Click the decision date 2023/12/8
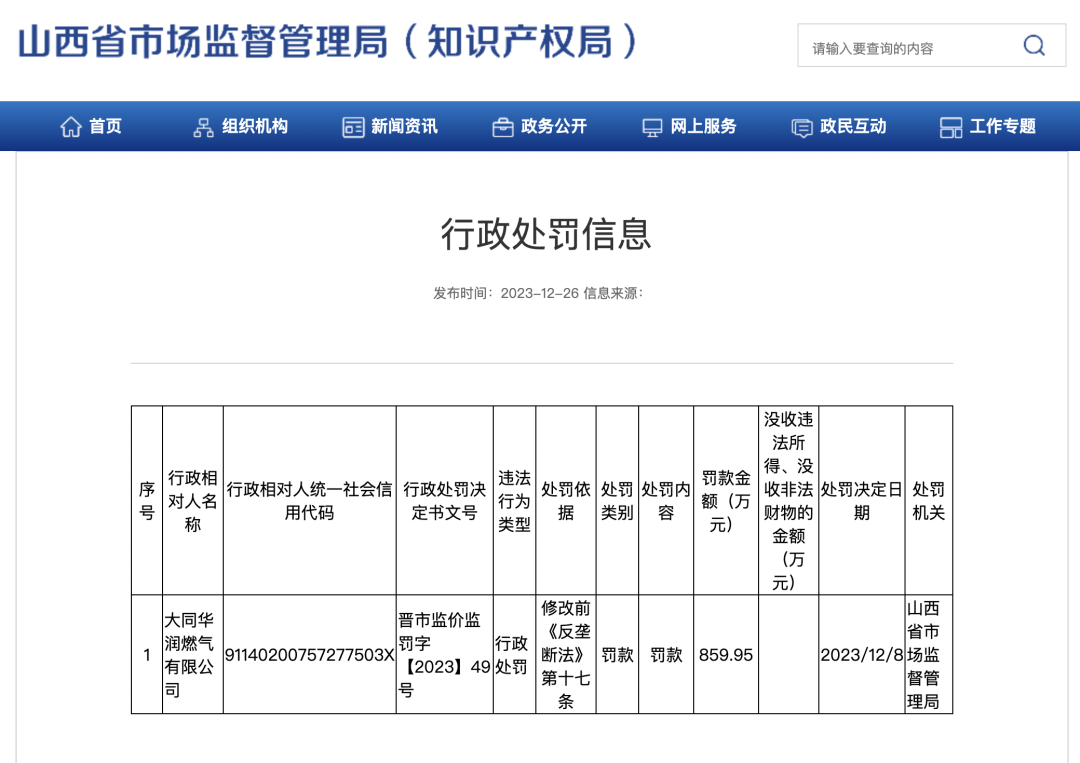The image size is (1080, 763). [862, 654]
